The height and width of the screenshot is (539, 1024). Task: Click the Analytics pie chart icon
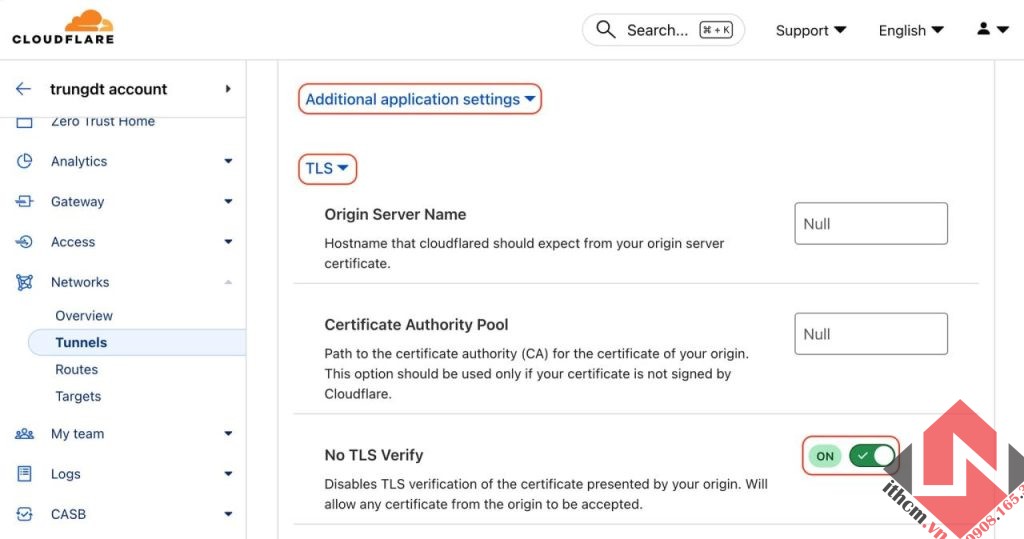[24, 161]
